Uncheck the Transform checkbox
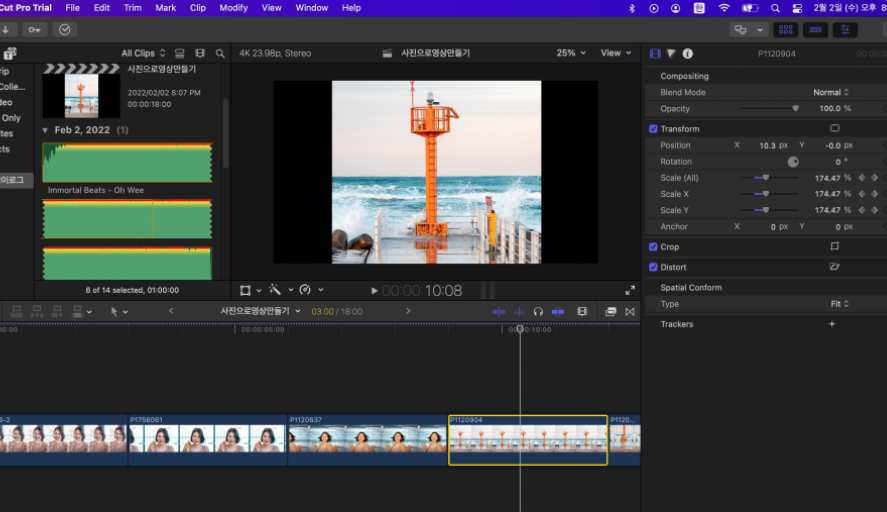 (653, 129)
